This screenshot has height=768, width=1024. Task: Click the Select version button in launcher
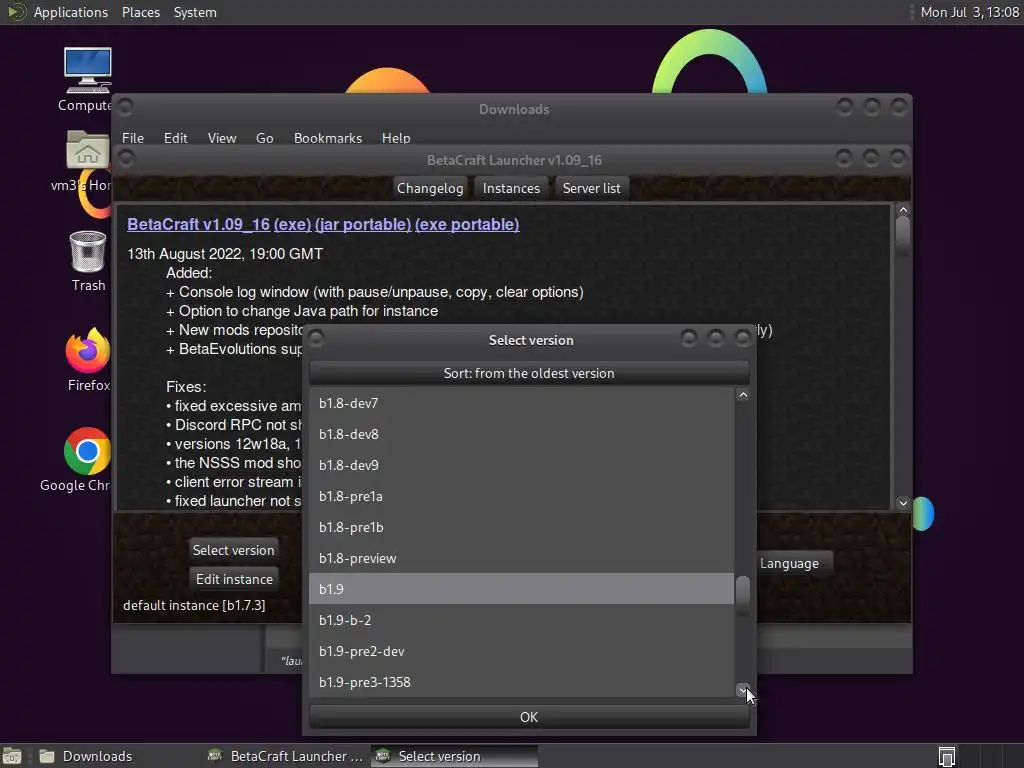click(x=233, y=550)
